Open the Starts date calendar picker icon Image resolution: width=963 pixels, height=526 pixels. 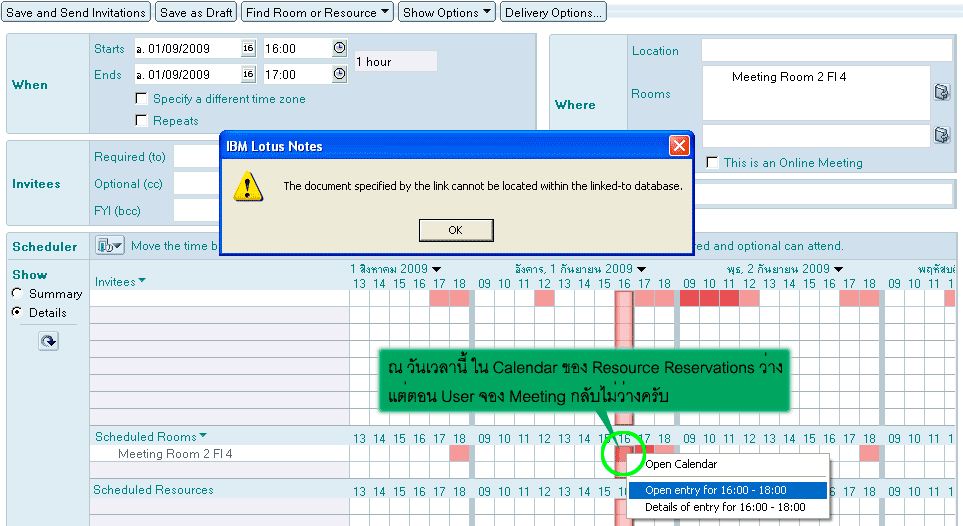click(x=248, y=49)
